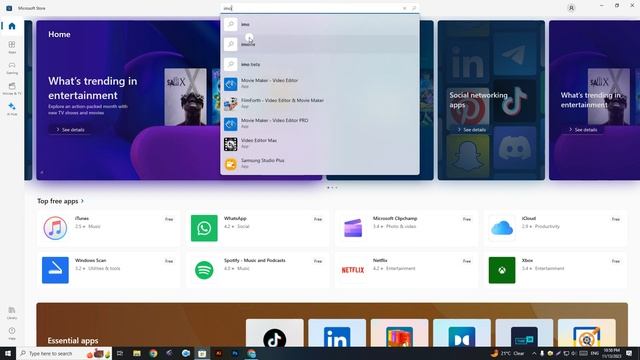The image size is (640, 360).
Task: Open the Xbox app card
Action: tap(555, 270)
